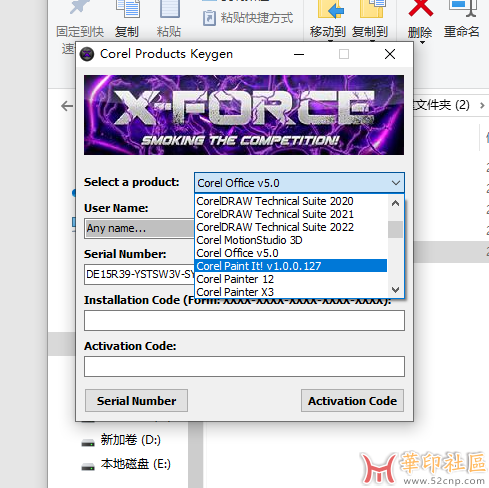This screenshot has height=488, width=489.
Task: Minimize the Corel Products Keygen window
Action: pos(299,54)
